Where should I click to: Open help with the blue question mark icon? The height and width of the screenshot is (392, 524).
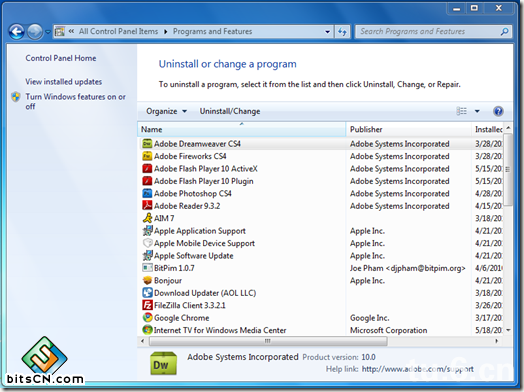point(498,111)
